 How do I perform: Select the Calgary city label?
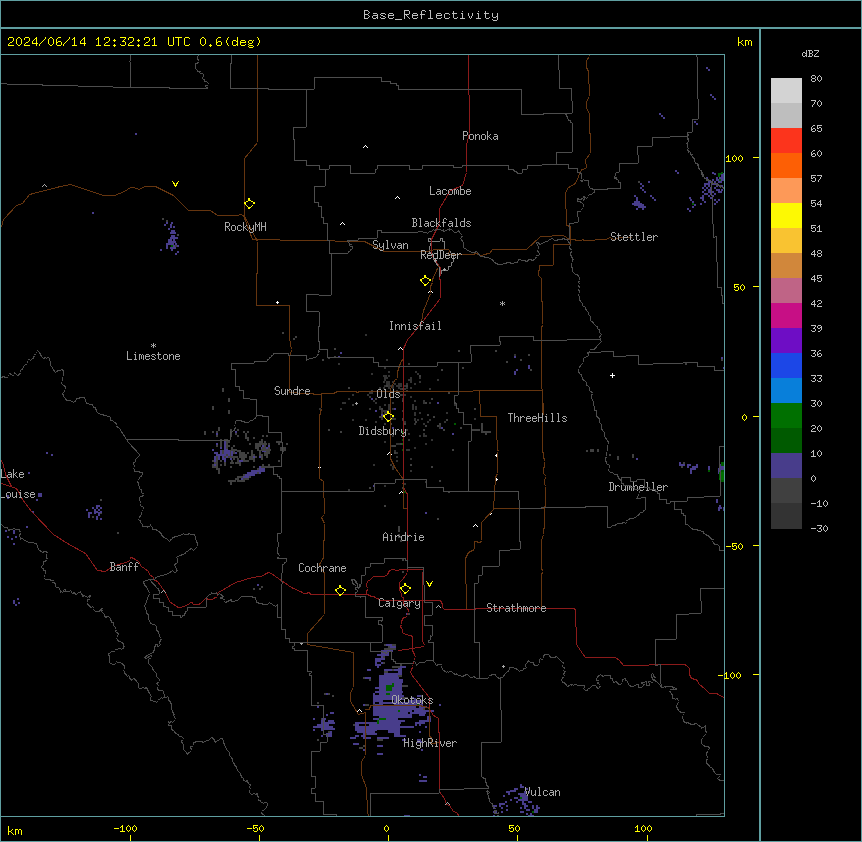point(399,603)
